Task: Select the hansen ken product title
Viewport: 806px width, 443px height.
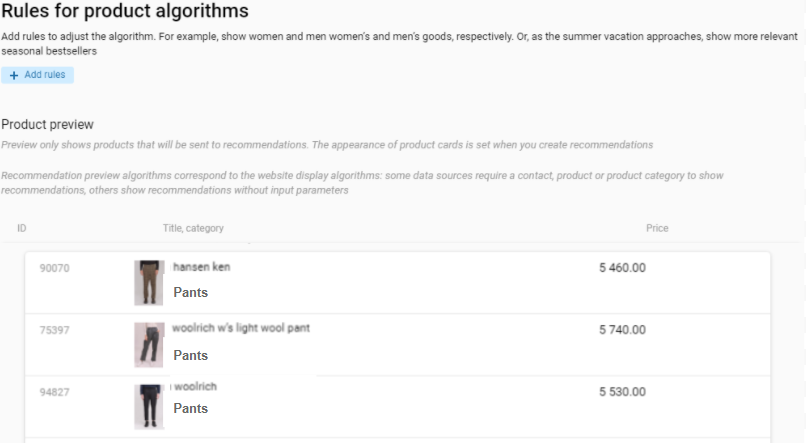Action: click(202, 267)
